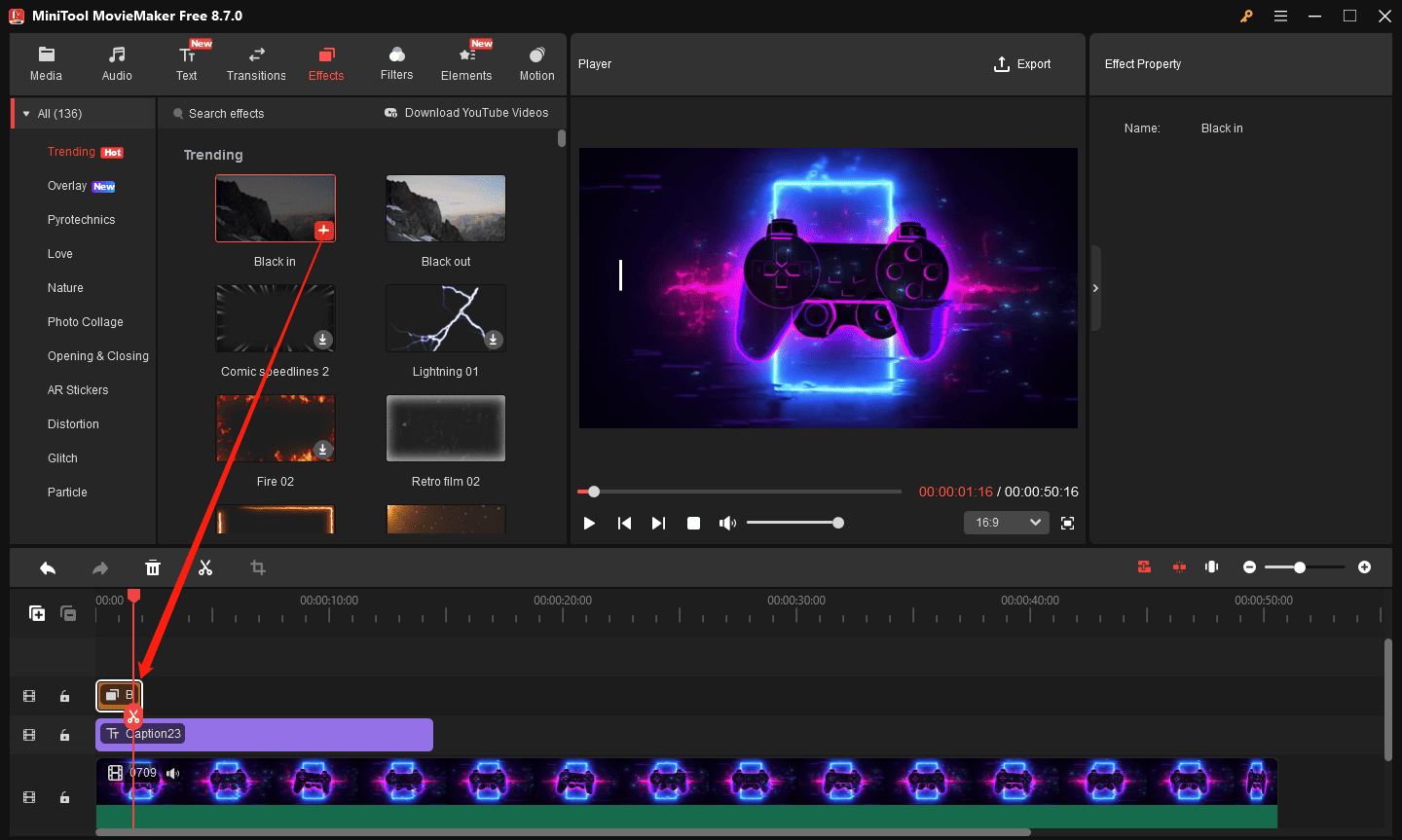
Task: Split clip with scissors tool
Action: 205,567
